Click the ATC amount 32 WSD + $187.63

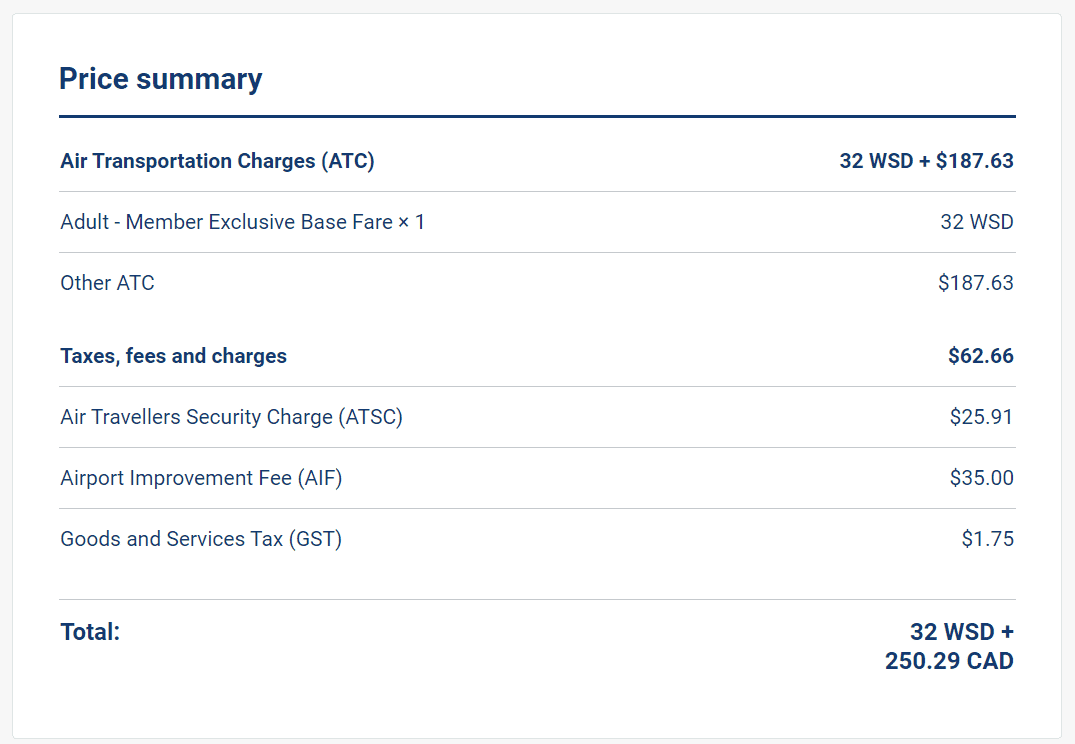click(926, 161)
